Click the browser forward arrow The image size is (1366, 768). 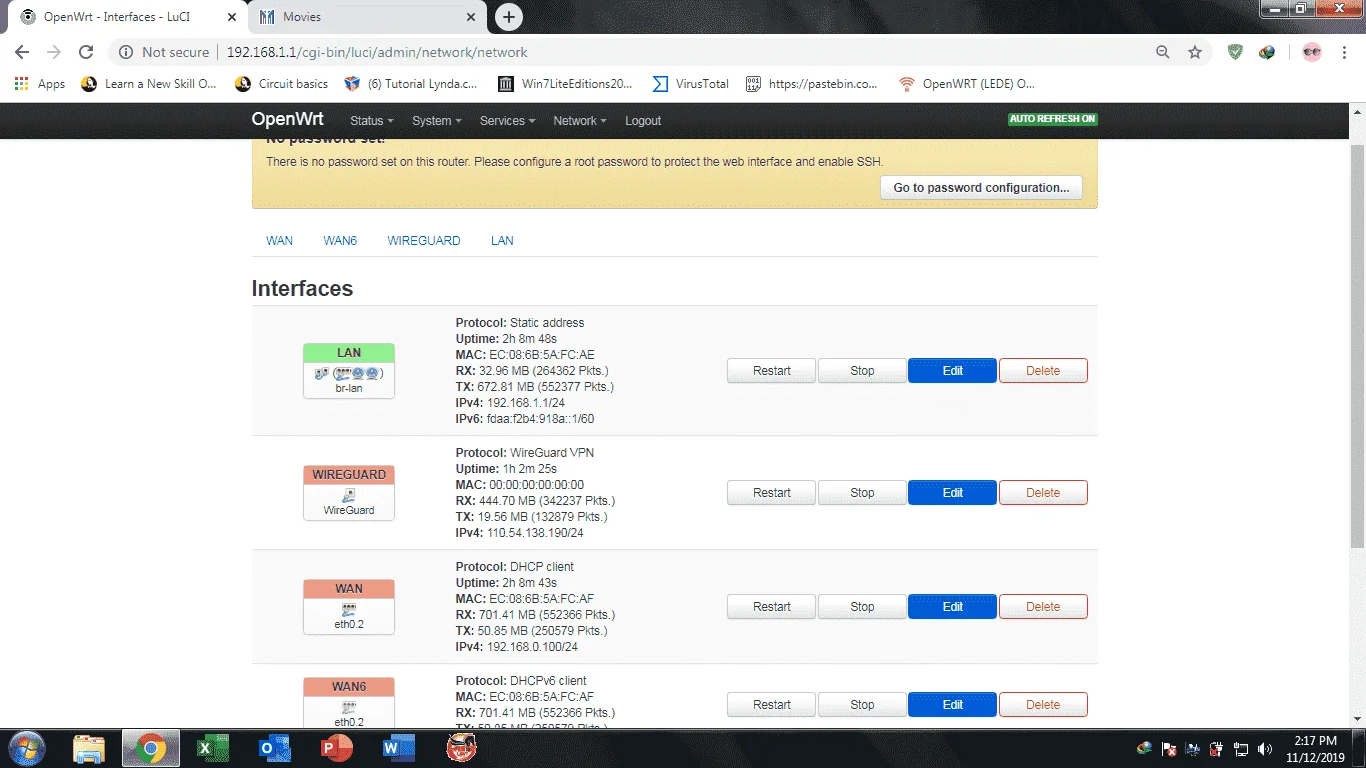point(54,52)
